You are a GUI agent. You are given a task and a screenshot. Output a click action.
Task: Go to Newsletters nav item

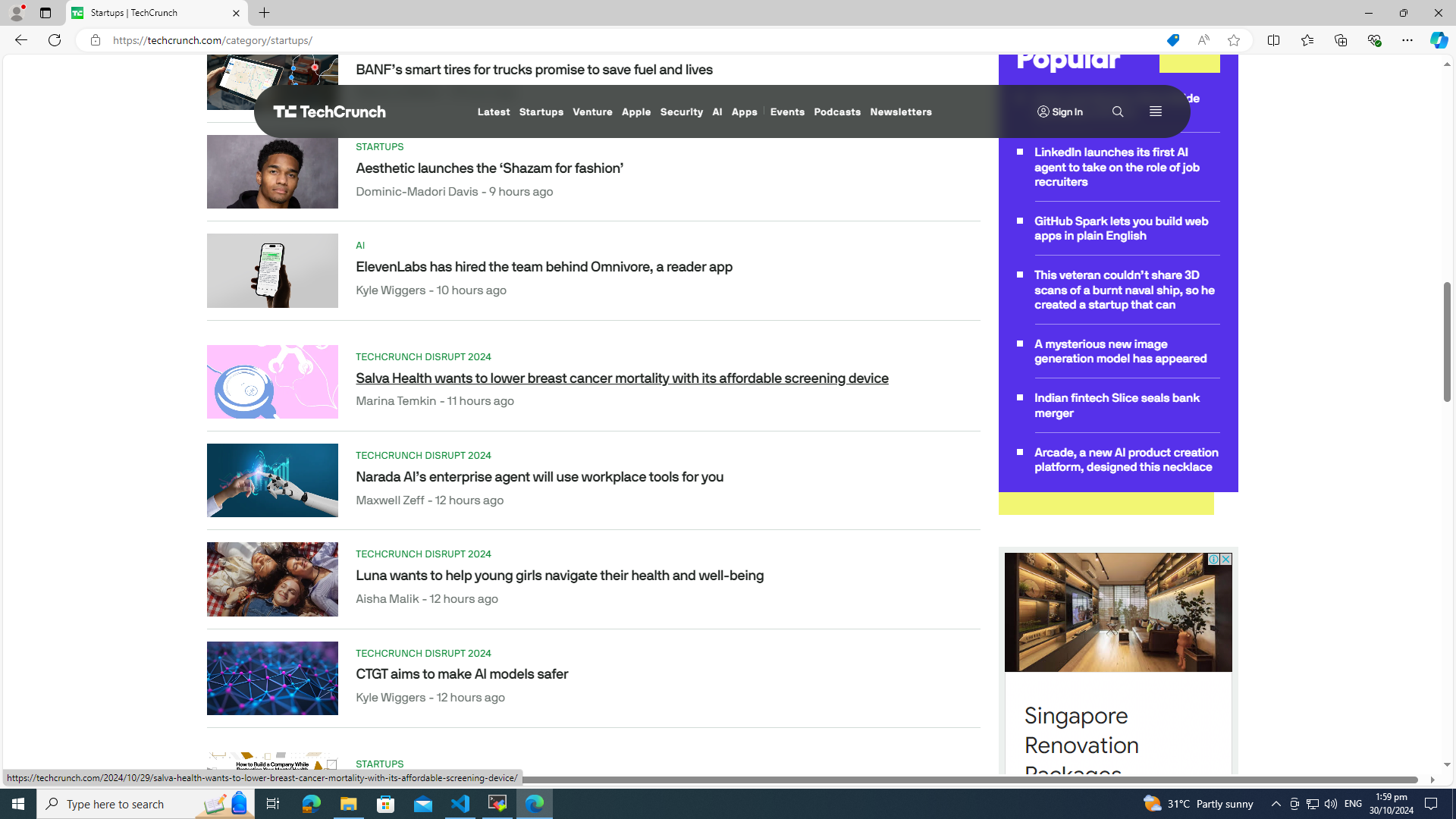[x=901, y=111]
